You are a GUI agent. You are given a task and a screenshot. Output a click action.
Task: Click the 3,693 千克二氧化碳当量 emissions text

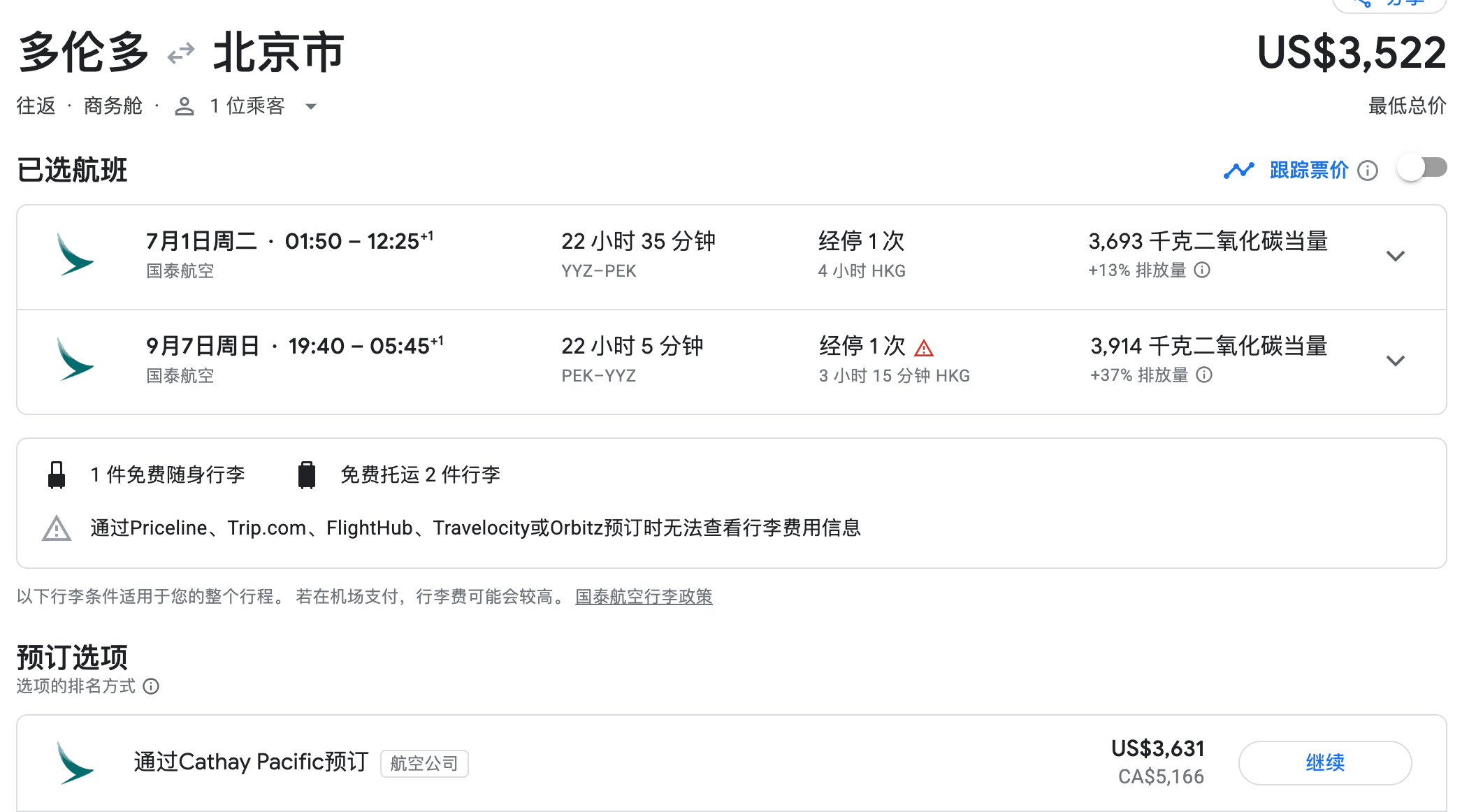click(1208, 241)
